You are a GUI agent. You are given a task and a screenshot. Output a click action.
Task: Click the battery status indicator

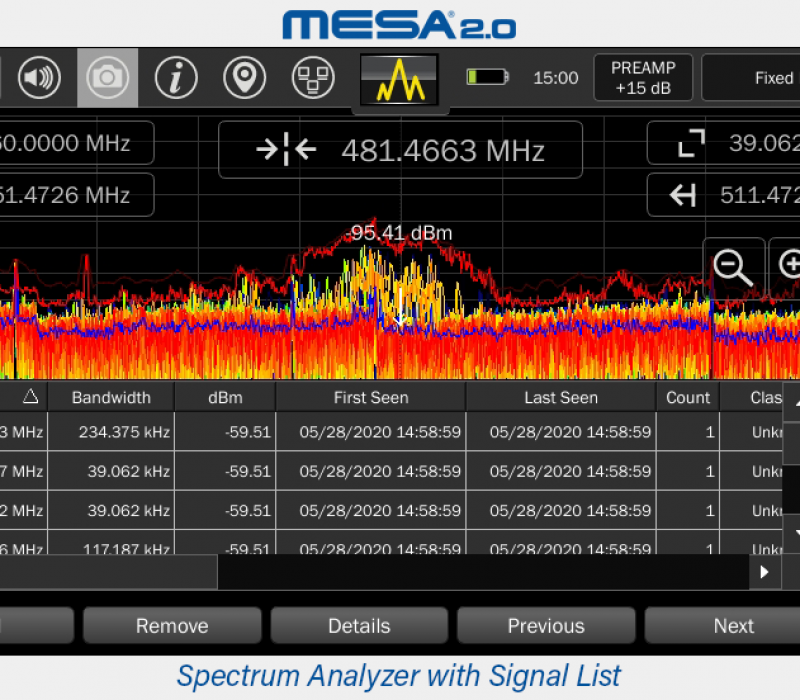tap(488, 78)
